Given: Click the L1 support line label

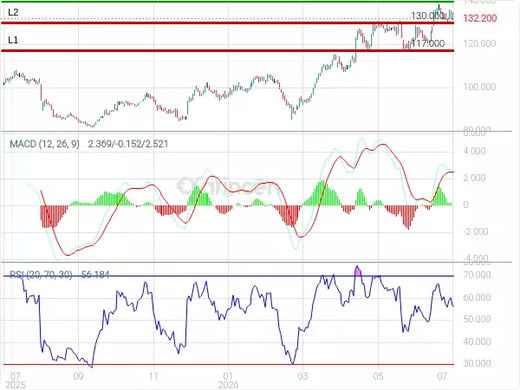Looking at the screenshot, I should coord(13,40).
